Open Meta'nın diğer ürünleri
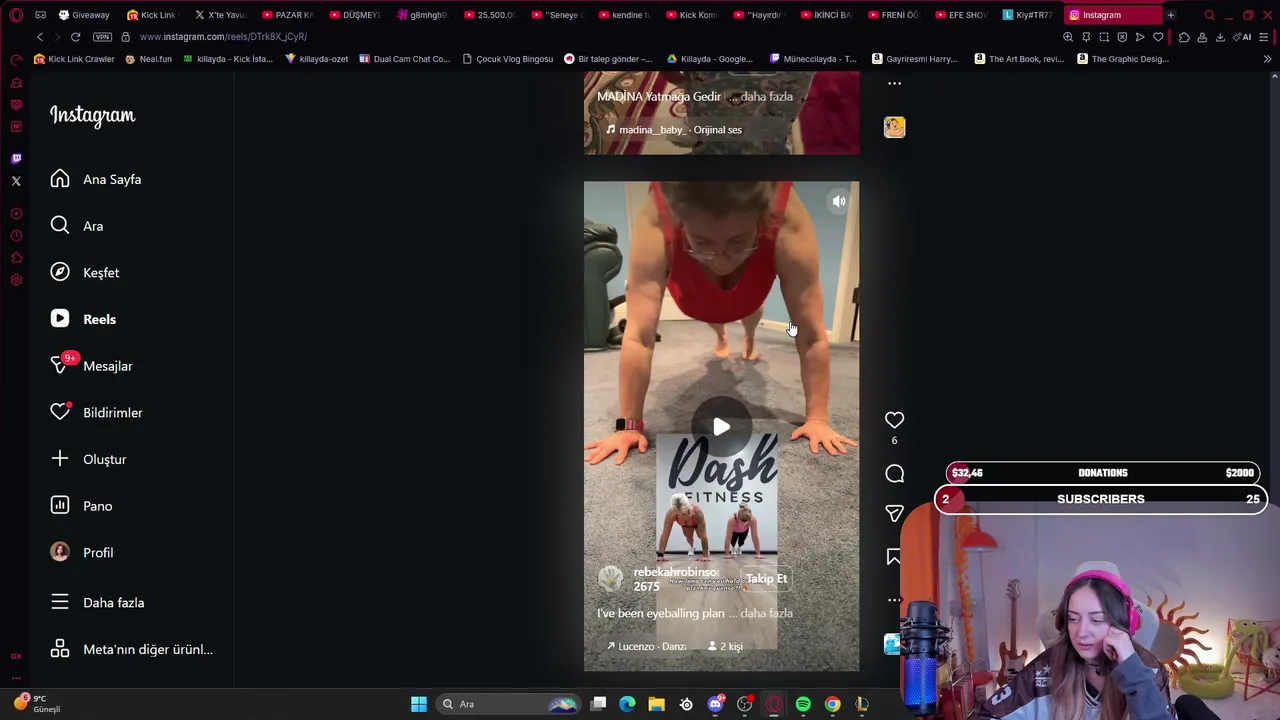The width and height of the screenshot is (1280, 720). (132, 650)
